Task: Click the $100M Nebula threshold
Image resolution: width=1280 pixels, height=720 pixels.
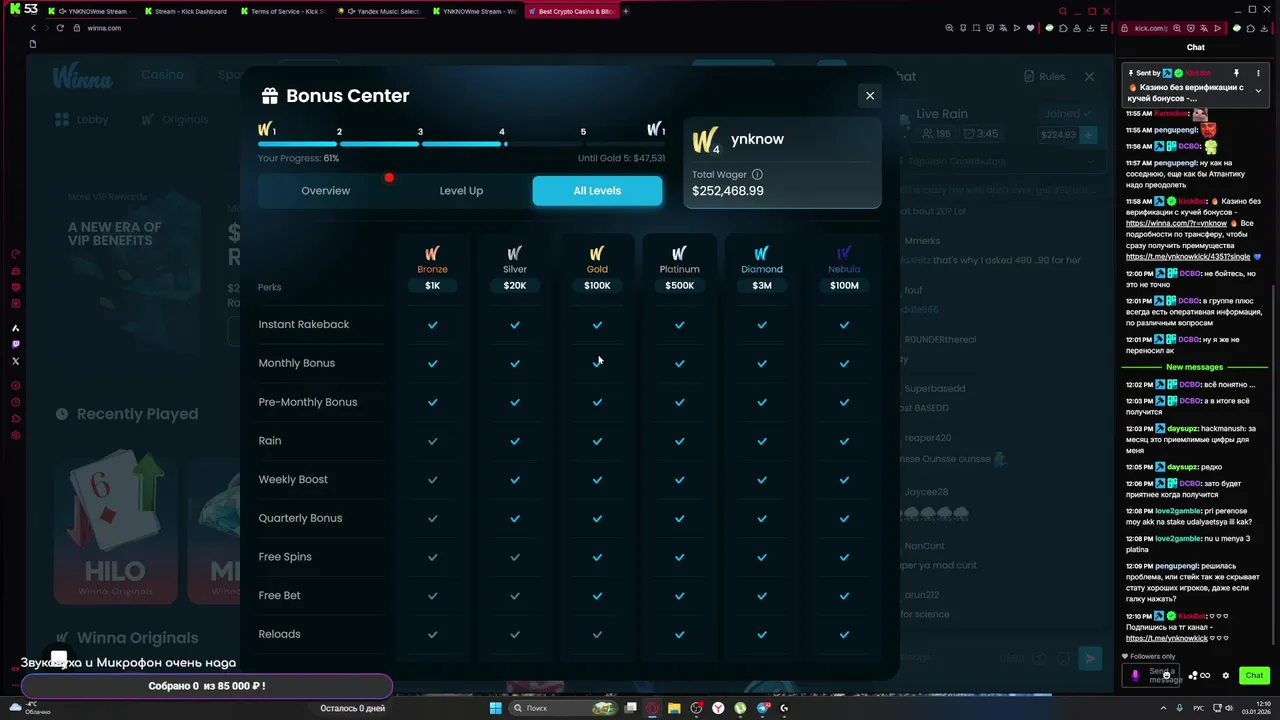Action: 844,286
